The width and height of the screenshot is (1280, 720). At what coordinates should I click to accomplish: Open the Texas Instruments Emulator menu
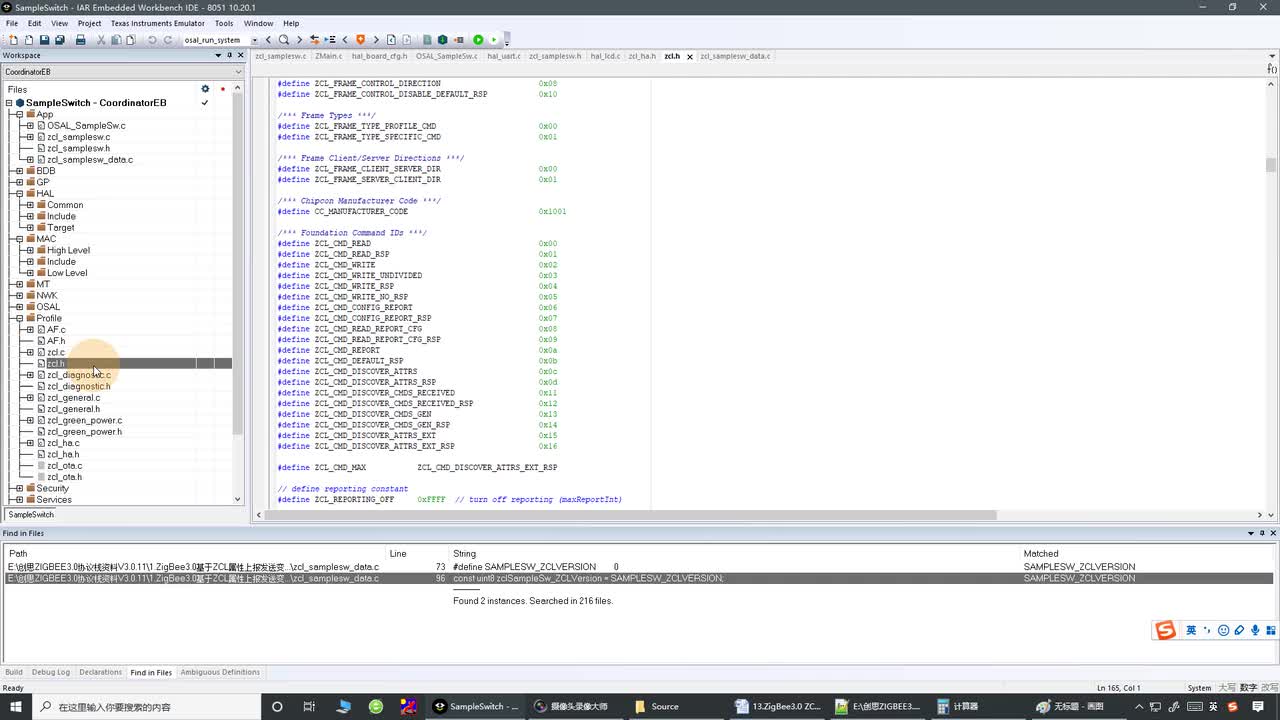click(157, 23)
